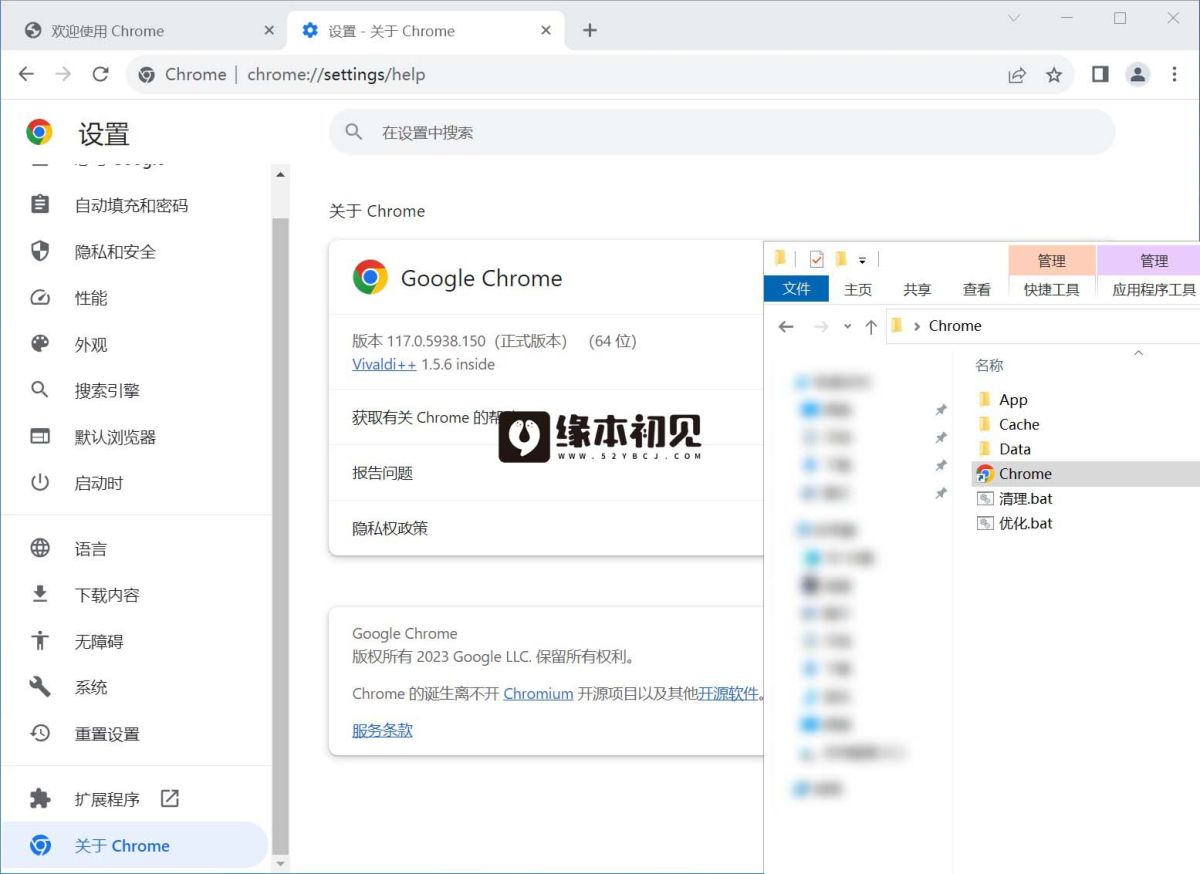Share this page from the address bar

tap(1017, 74)
